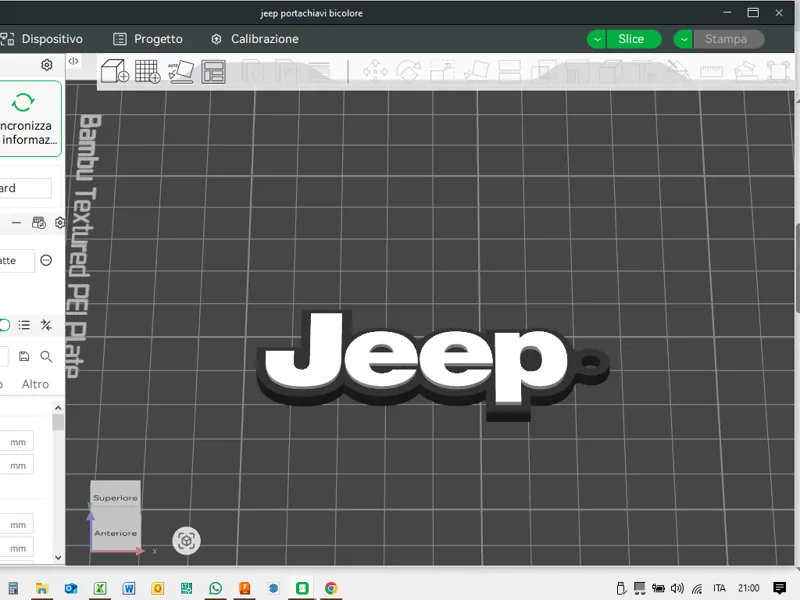
Task: Open the printer settings gear icon
Action: 47,65
